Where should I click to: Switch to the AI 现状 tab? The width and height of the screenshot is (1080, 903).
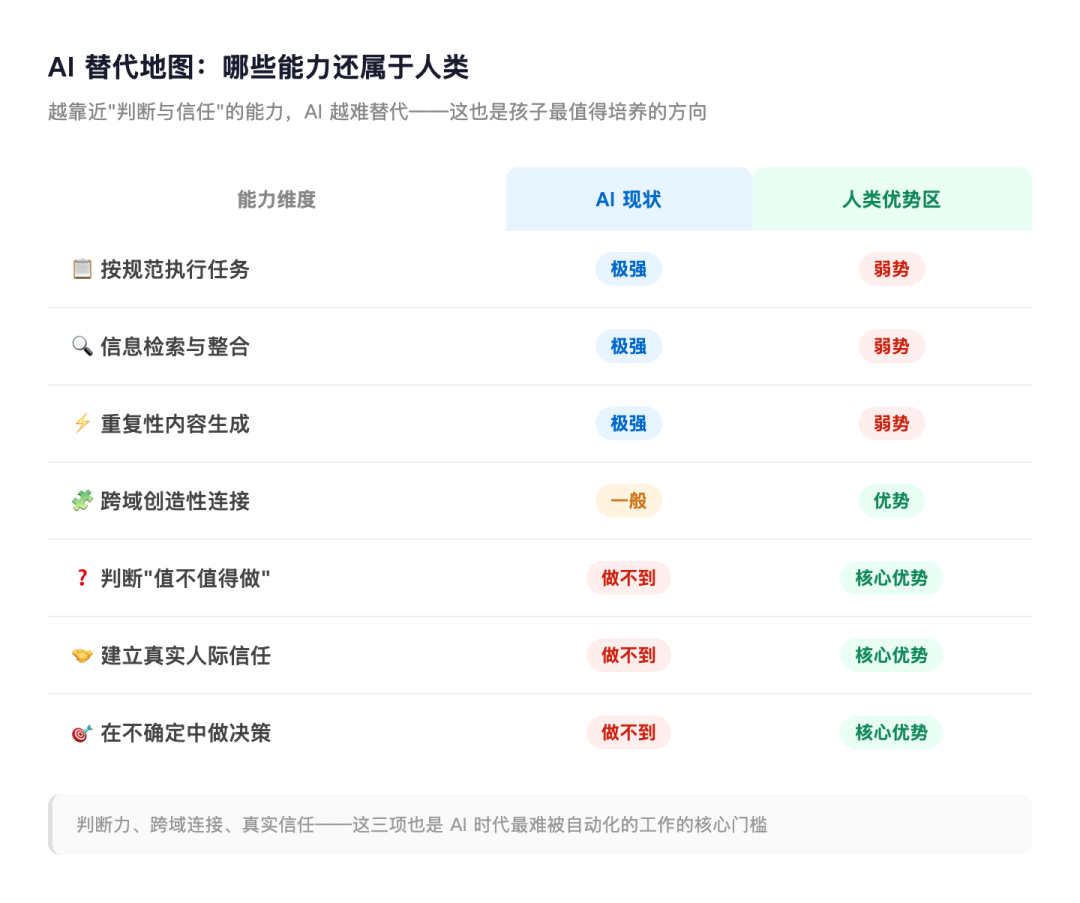pyautogui.click(x=628, y=199)
